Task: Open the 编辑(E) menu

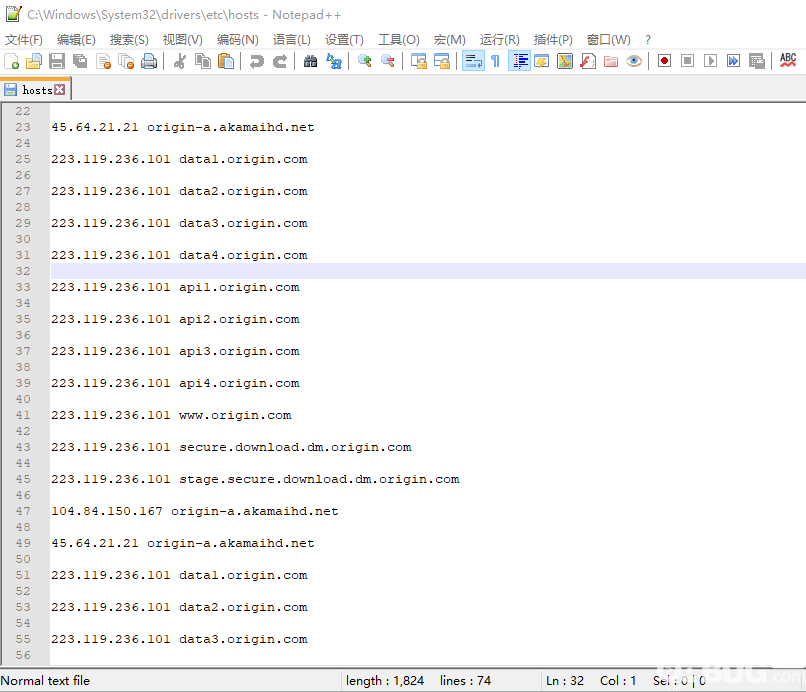Action: point(76,40)
